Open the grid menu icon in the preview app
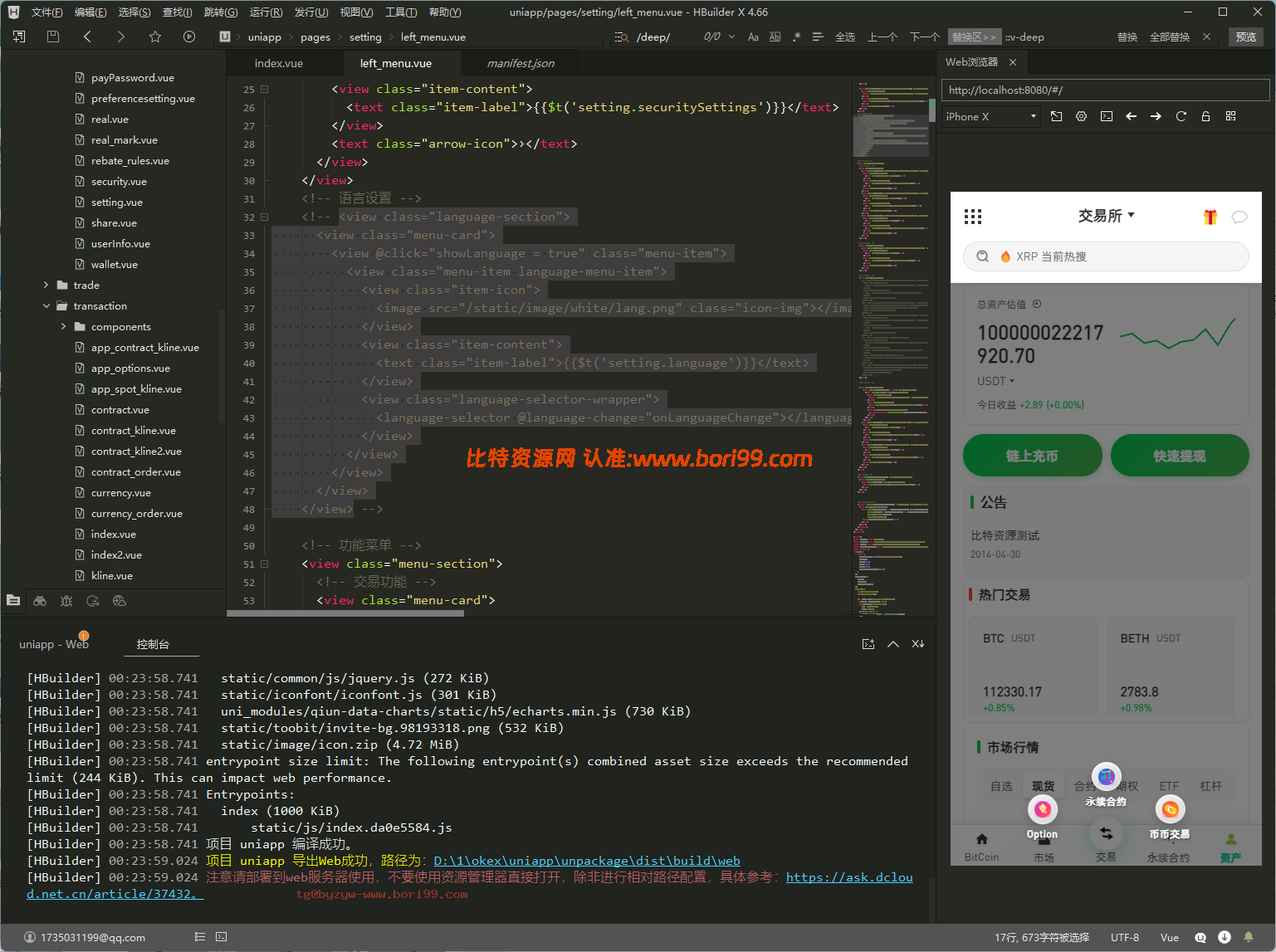 pyautogui.click(x=973, y=217)
